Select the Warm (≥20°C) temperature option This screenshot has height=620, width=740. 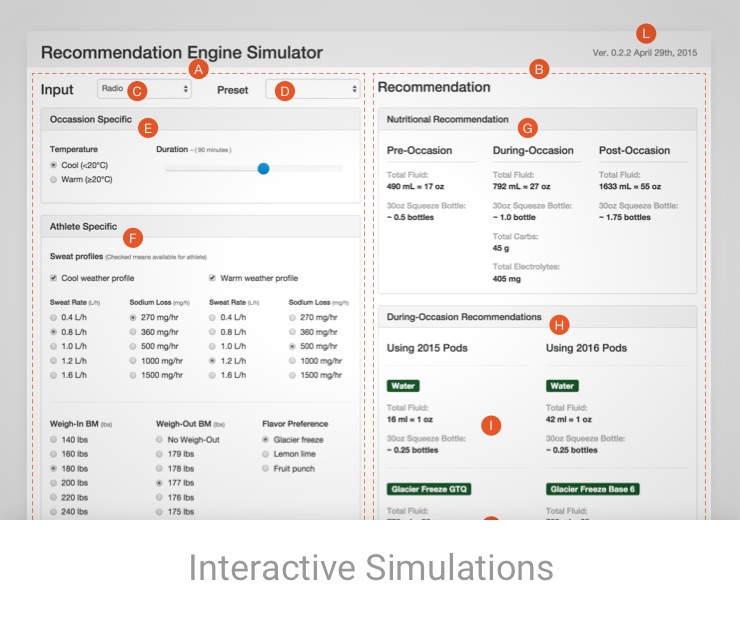tap(54, 180)
